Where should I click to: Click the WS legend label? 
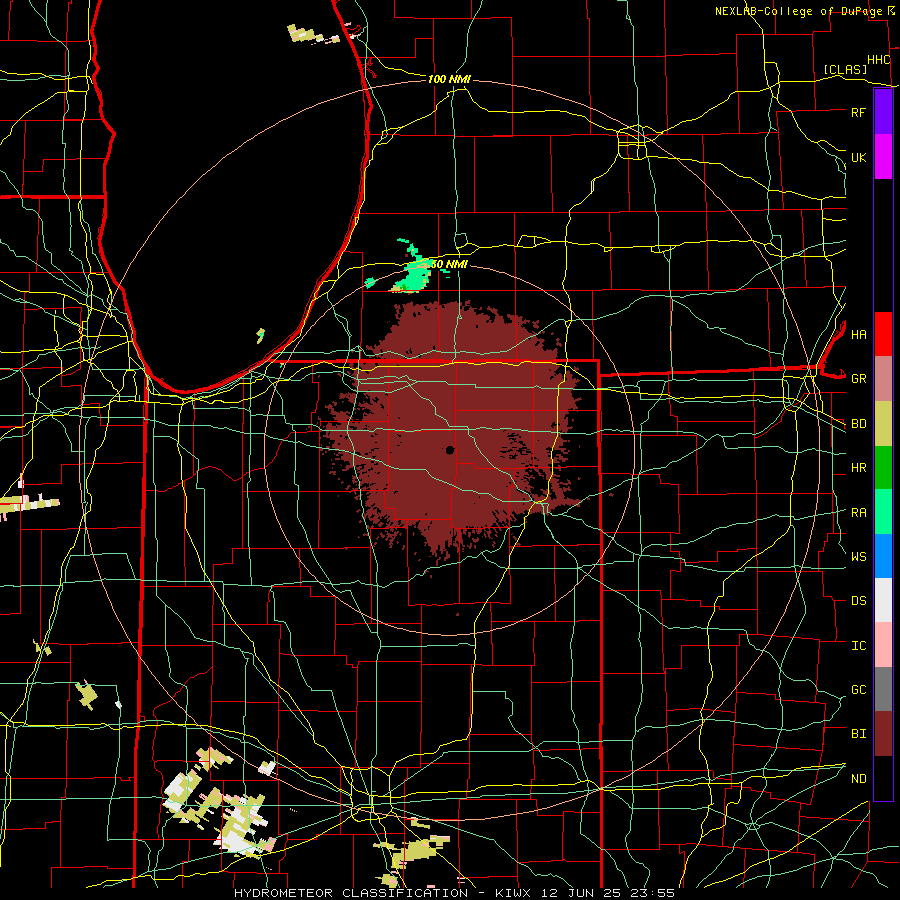(x=858, y=557)
